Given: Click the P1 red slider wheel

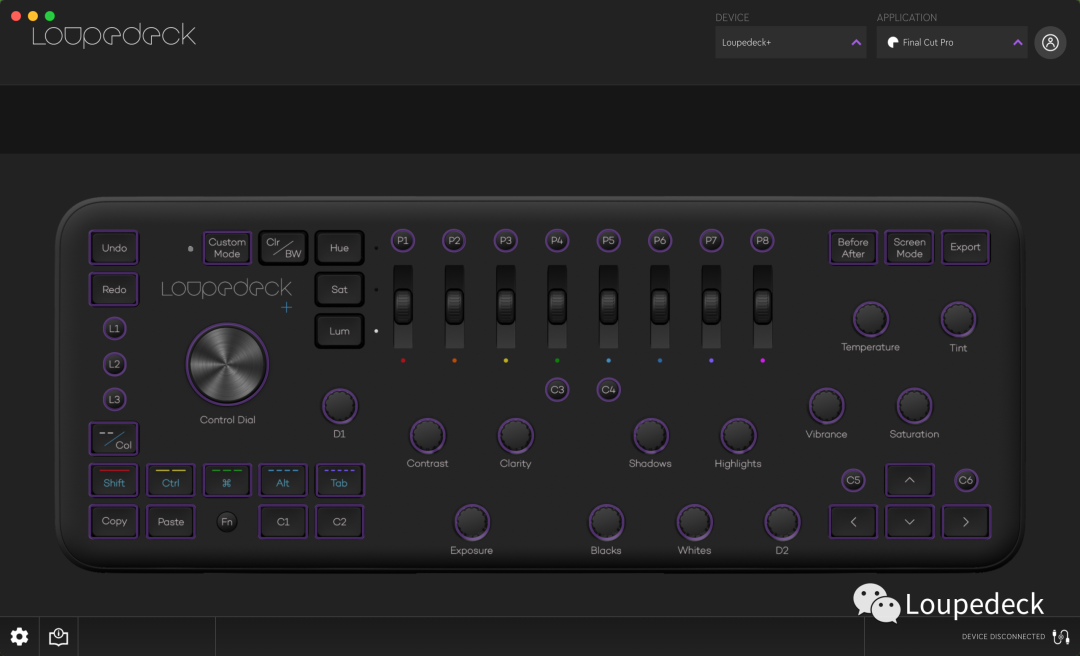Looking at the screenshot, I should (x=403, y=307).
